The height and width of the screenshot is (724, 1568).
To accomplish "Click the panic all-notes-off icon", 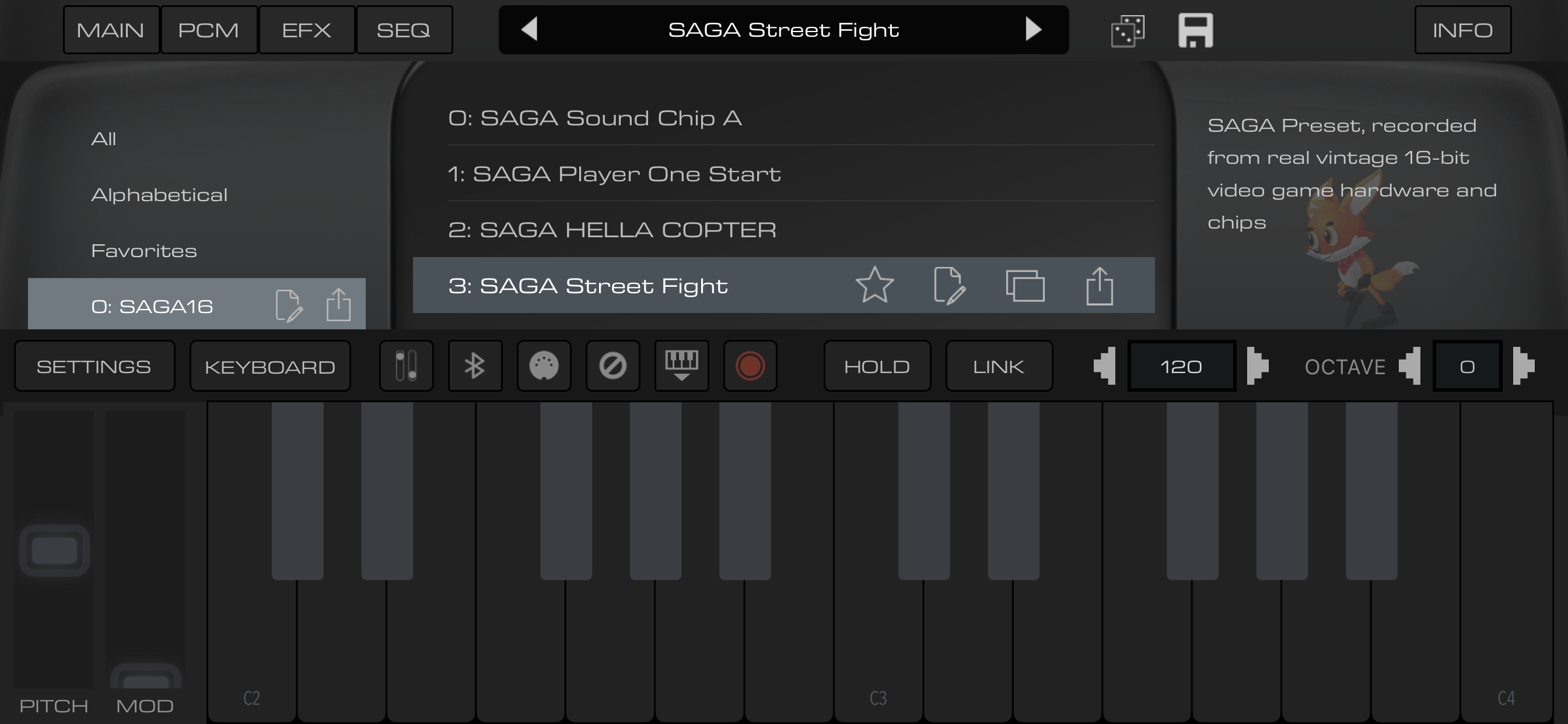I will [x=613, y=365].
